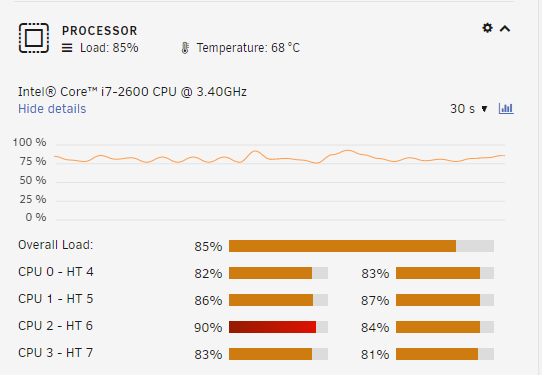Collapse the Processor panel chevron
This screenshot has width=542, height=375.
[505, 29]
